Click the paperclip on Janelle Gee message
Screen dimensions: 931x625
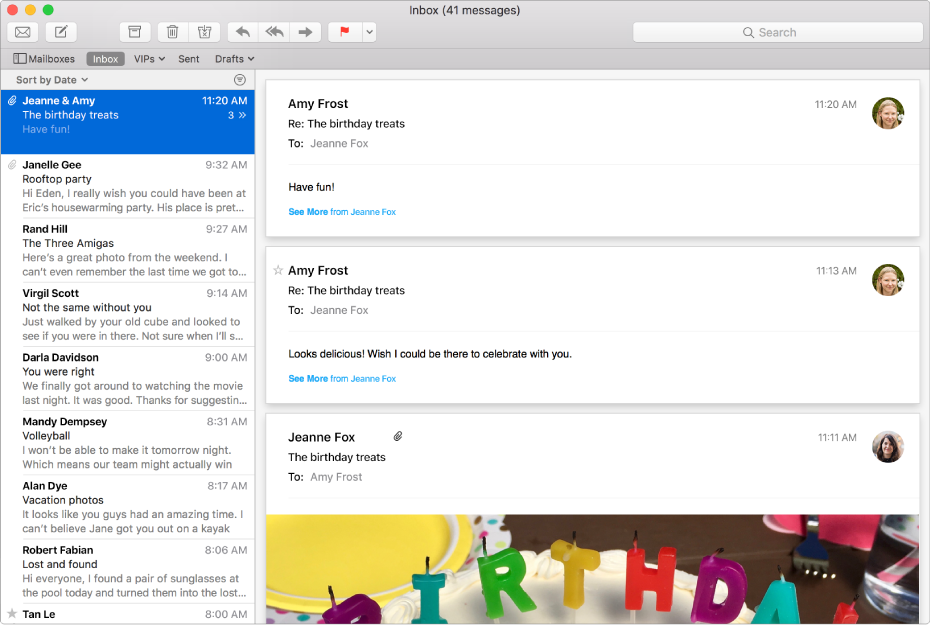(x=12, y=164)
